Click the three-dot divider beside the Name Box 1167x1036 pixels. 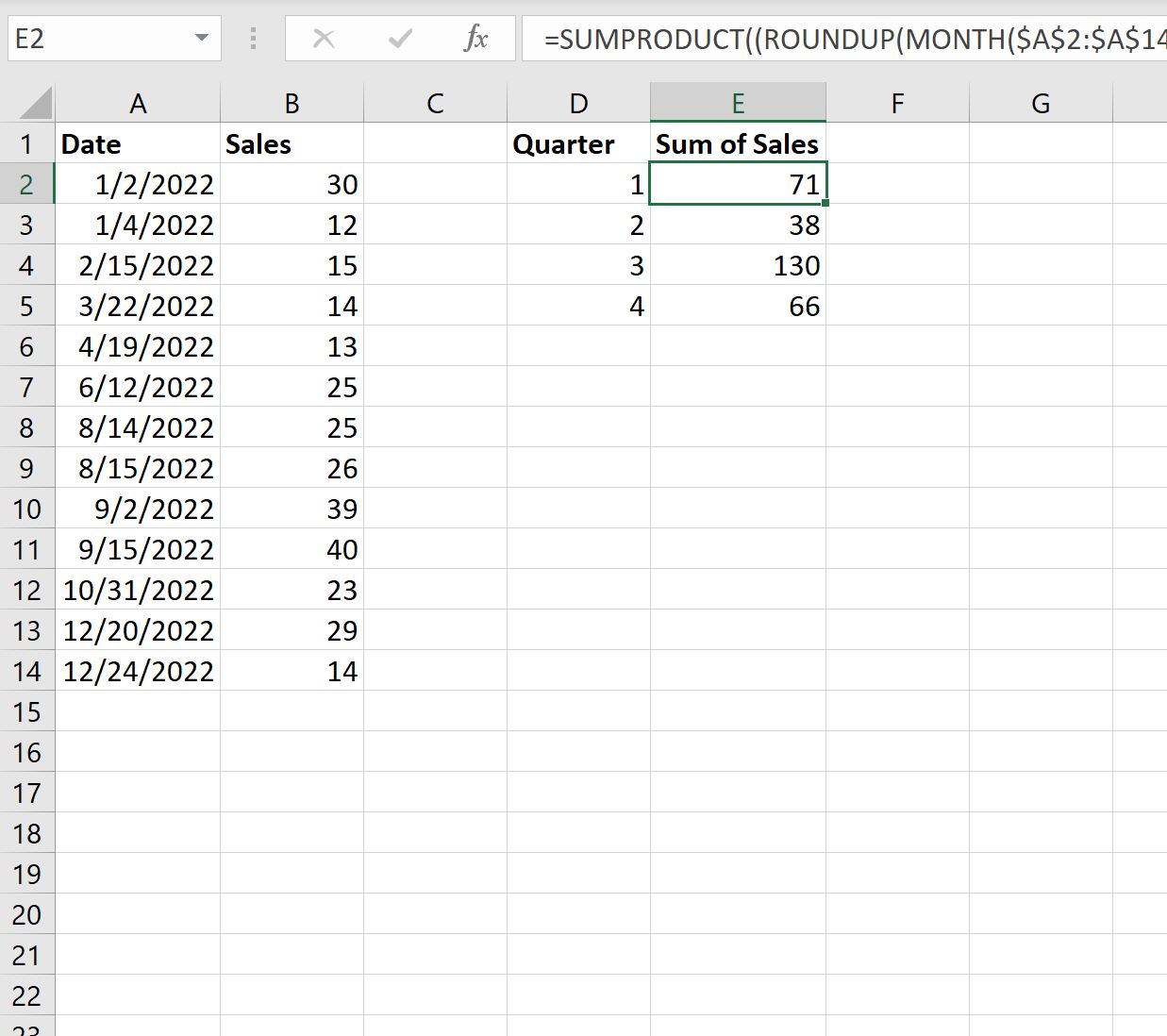point(252,39)
